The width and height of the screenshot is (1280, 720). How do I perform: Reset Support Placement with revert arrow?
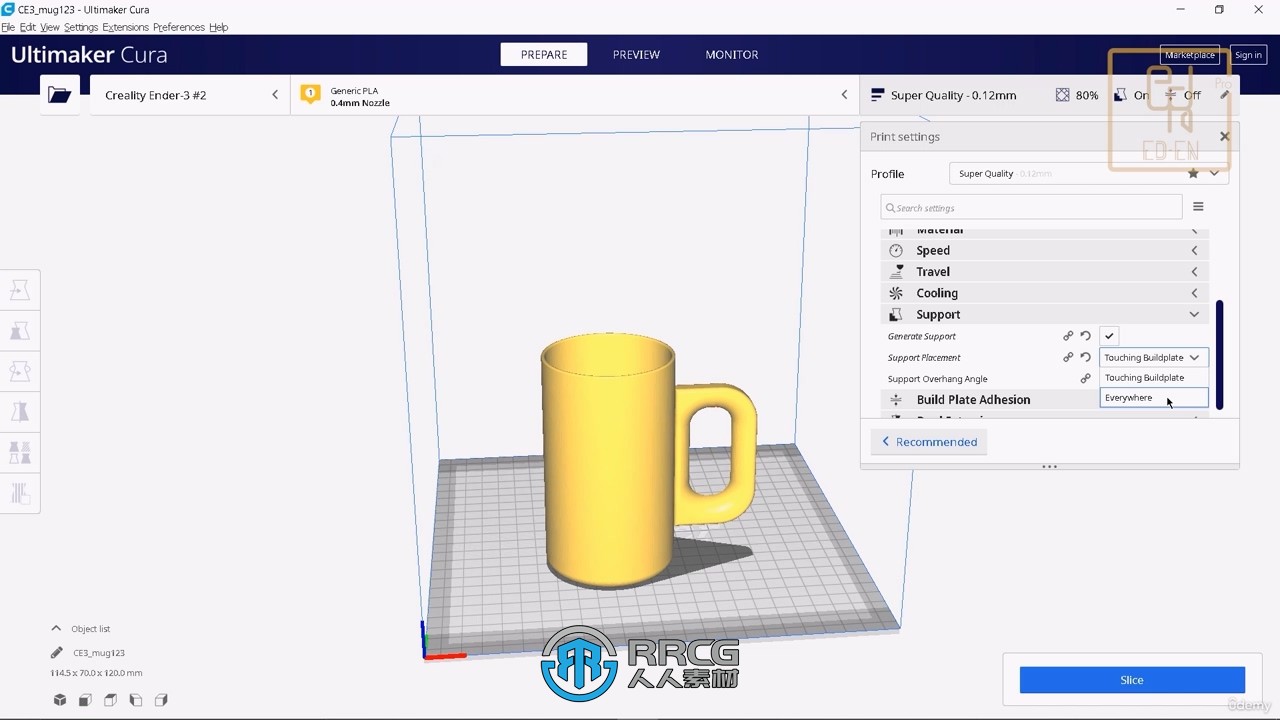(x=1085, y=357)
